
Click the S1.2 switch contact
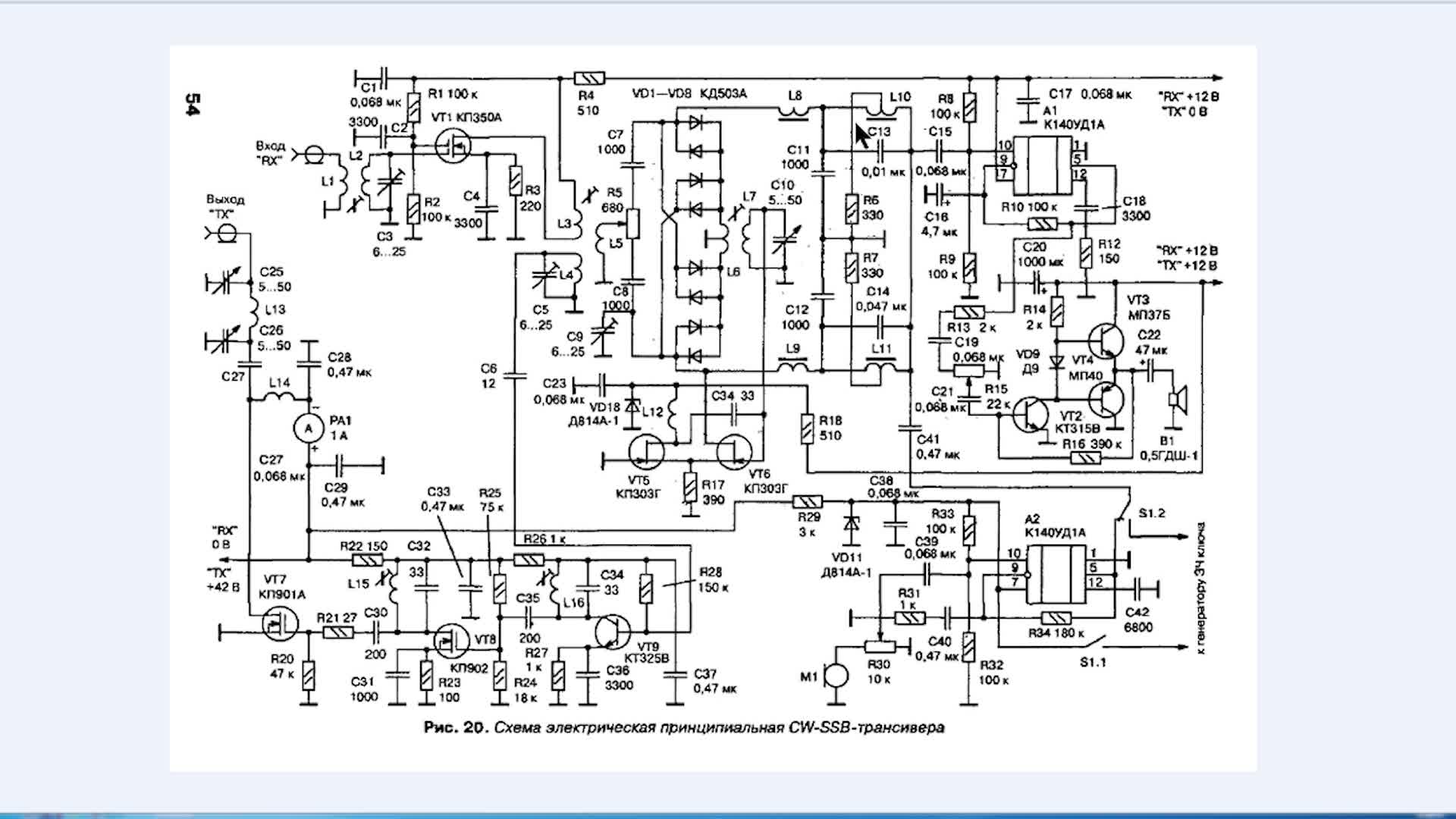pyautogui.click(x=1124, y=510)
